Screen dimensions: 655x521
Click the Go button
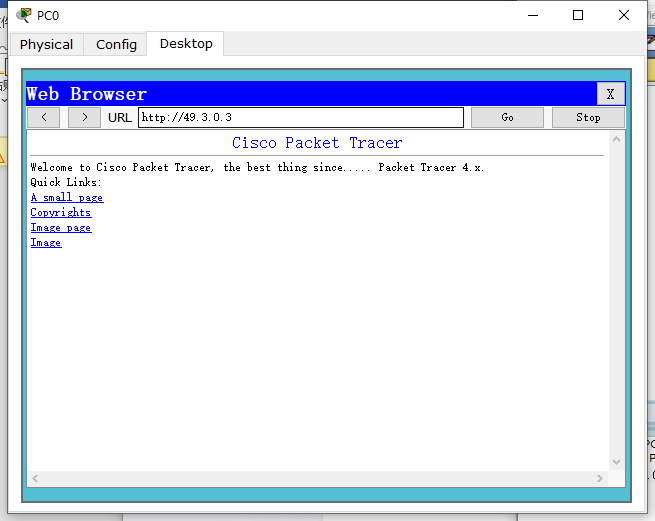coord(507,117)
